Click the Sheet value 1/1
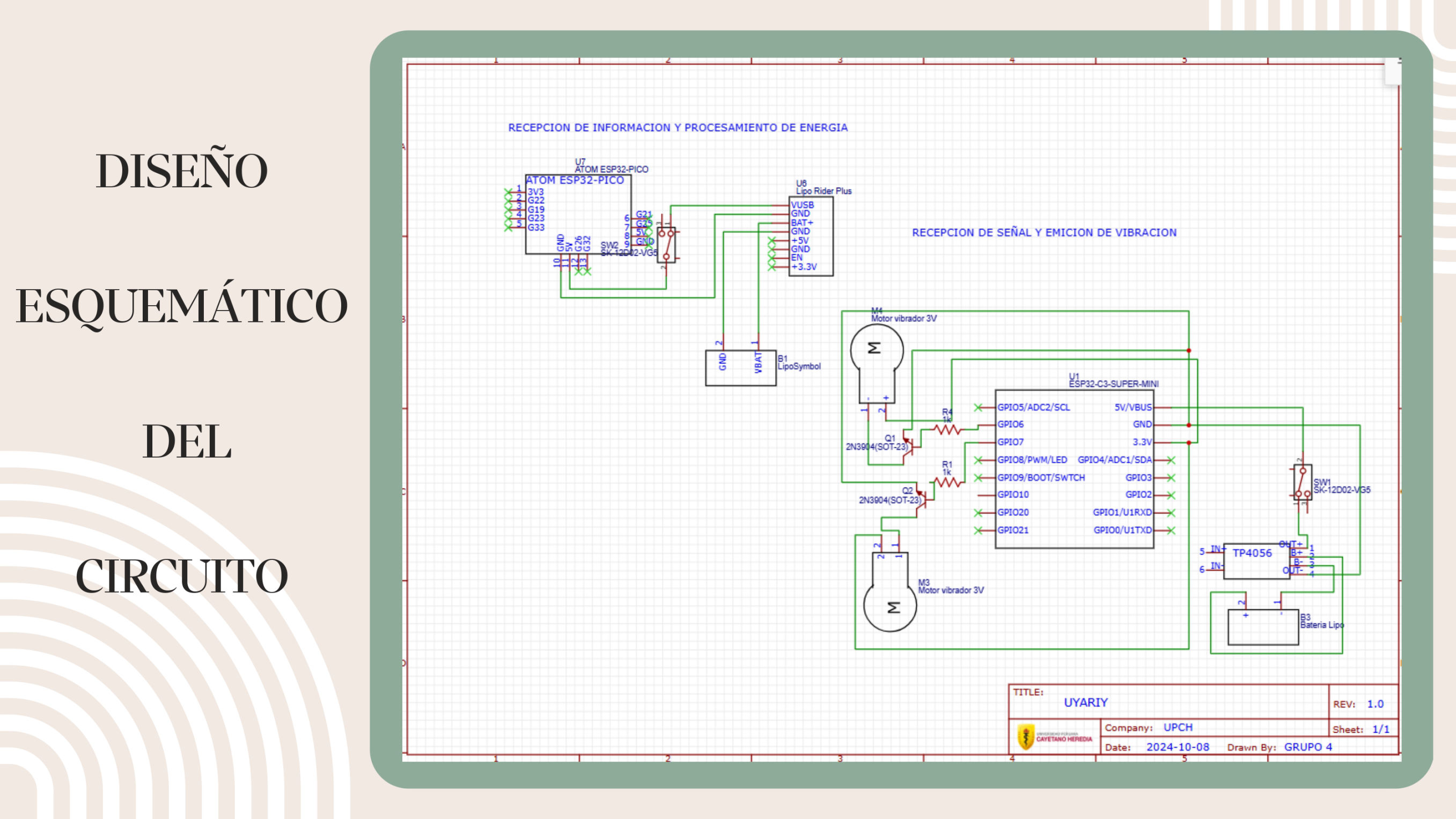Image resolution: width=1456 pixels, height=819 pixels. pos(1381,729)
